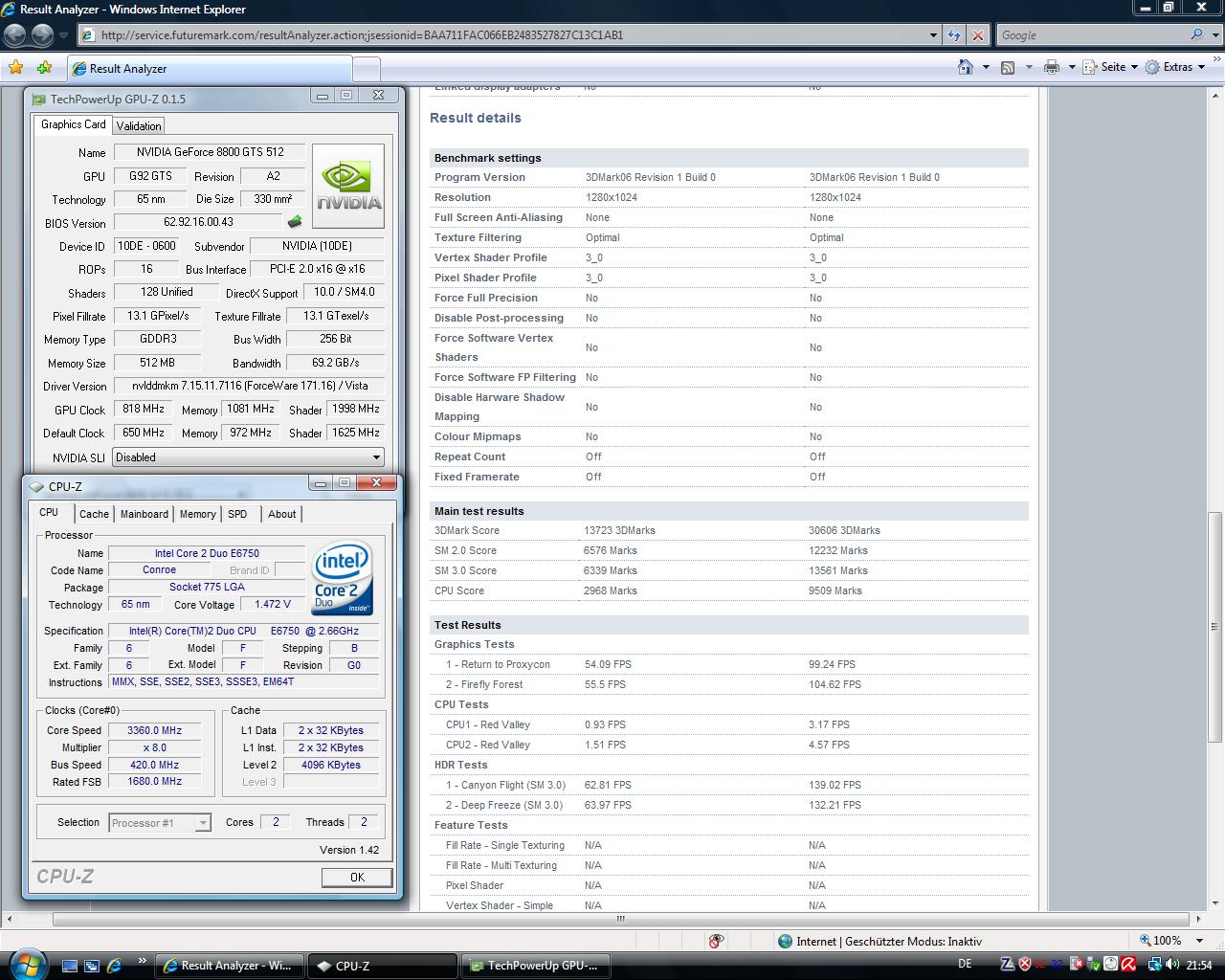Click the Driver Version field in GPU-Z
Image resolution: width=1225 pixels, height=980 pixels.
[248, 386]
